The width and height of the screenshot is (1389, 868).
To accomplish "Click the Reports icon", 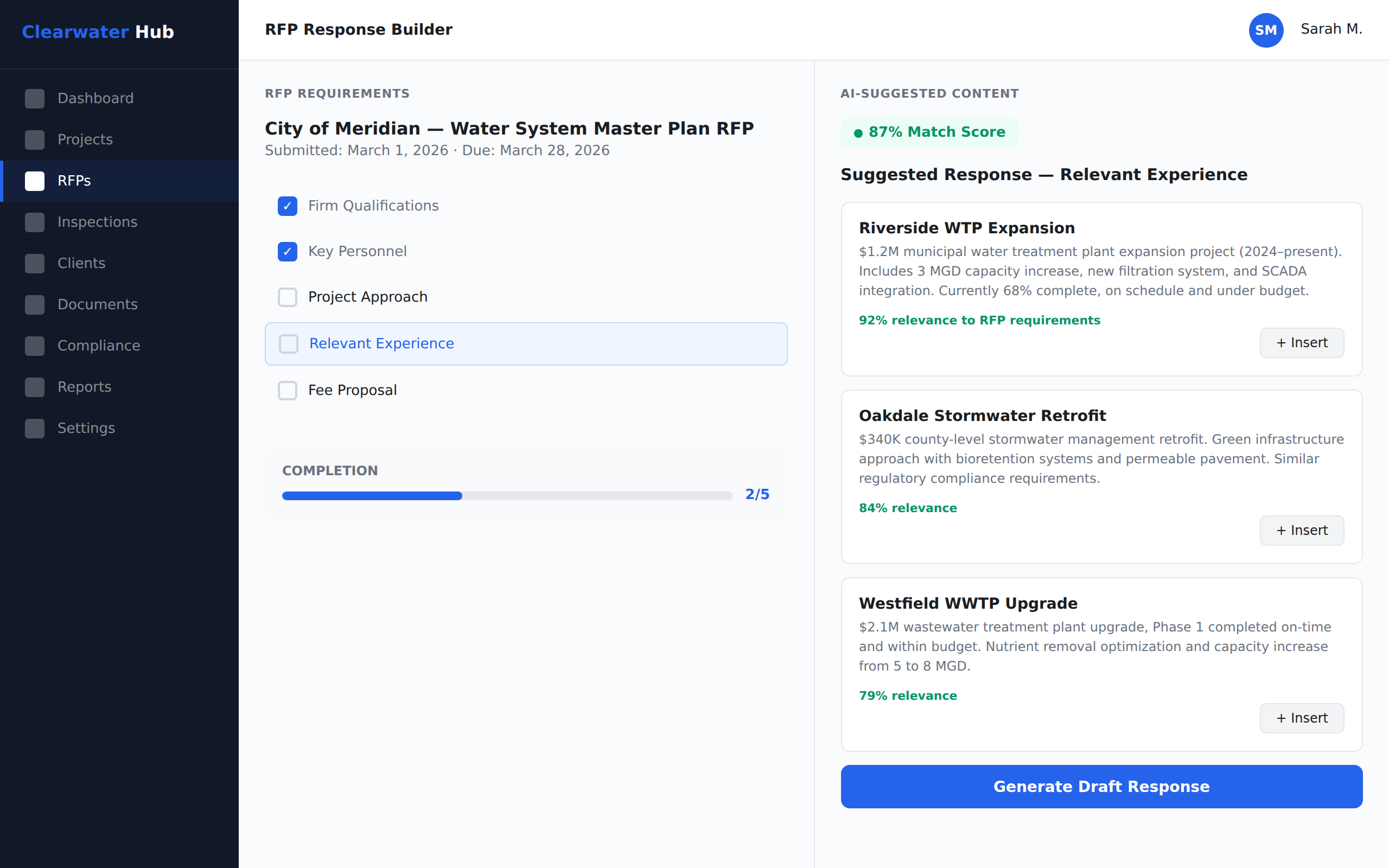I will pyautogui.click(x=34, y=387).
